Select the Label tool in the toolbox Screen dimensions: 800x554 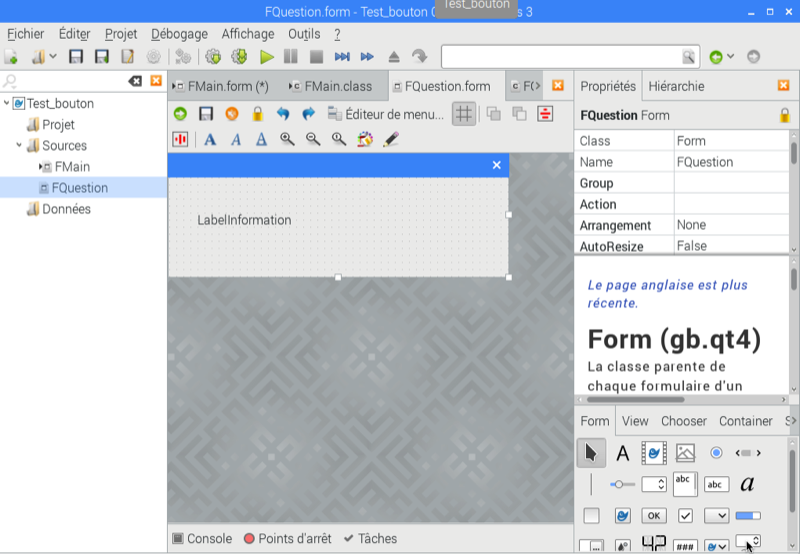(x=622, y=453)
